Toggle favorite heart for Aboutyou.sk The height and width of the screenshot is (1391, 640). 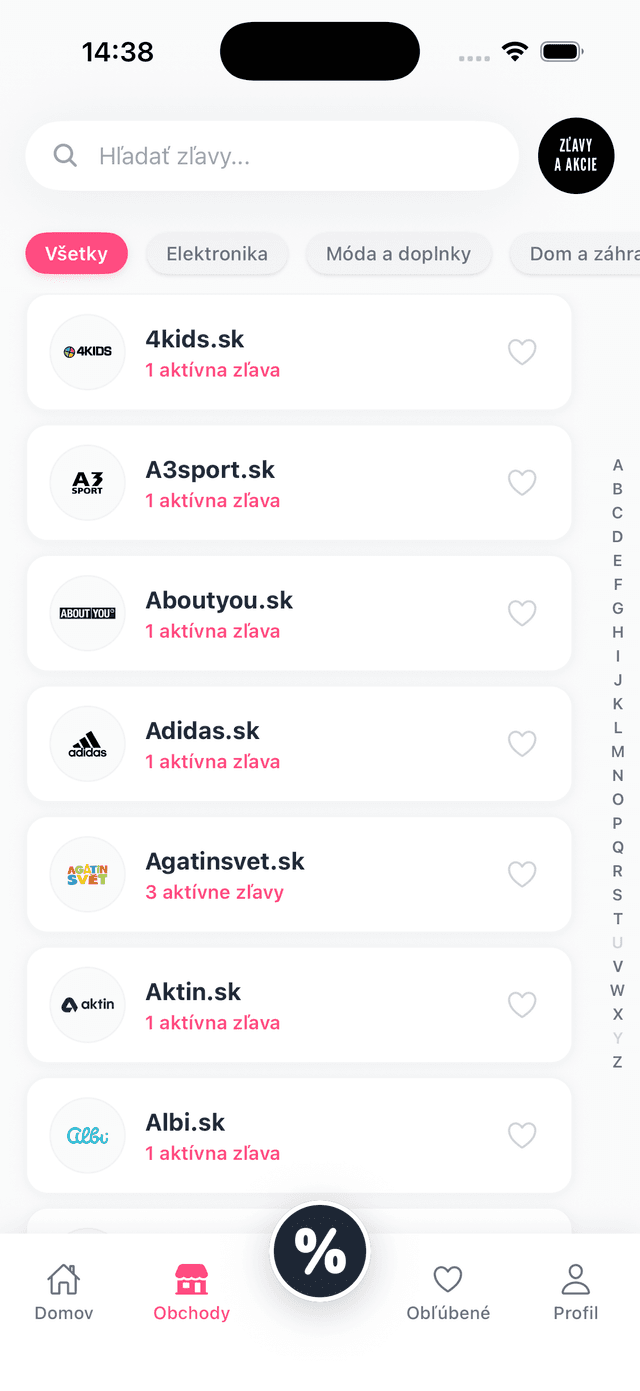(x=522, y=613)
